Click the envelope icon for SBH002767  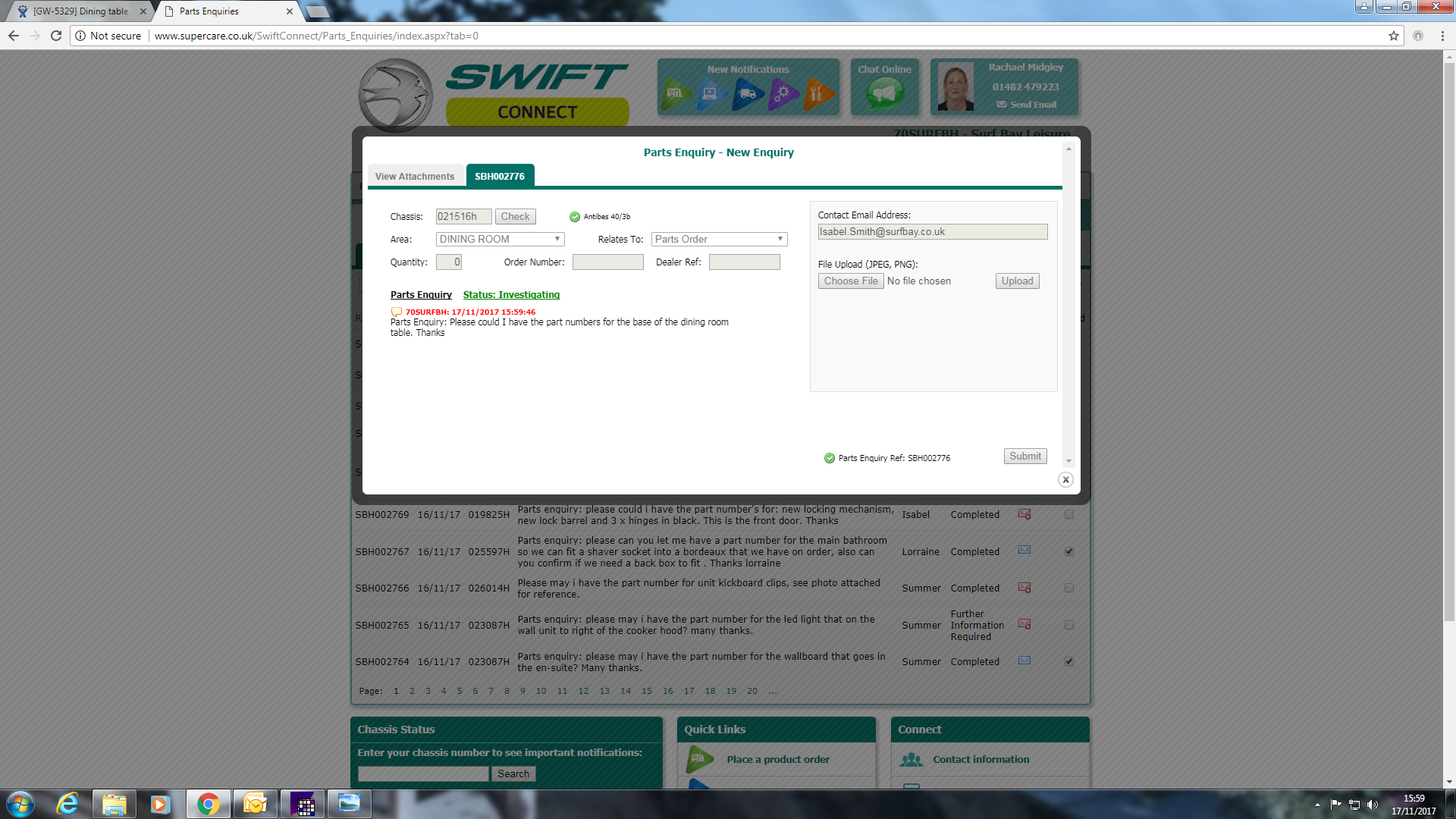1025,551
